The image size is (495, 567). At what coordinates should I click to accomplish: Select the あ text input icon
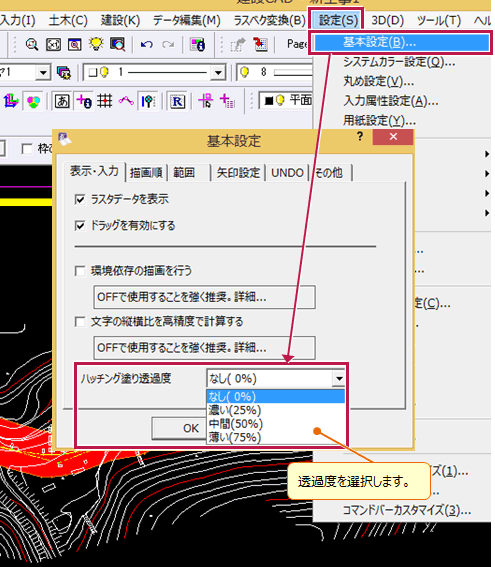[62, 101]
